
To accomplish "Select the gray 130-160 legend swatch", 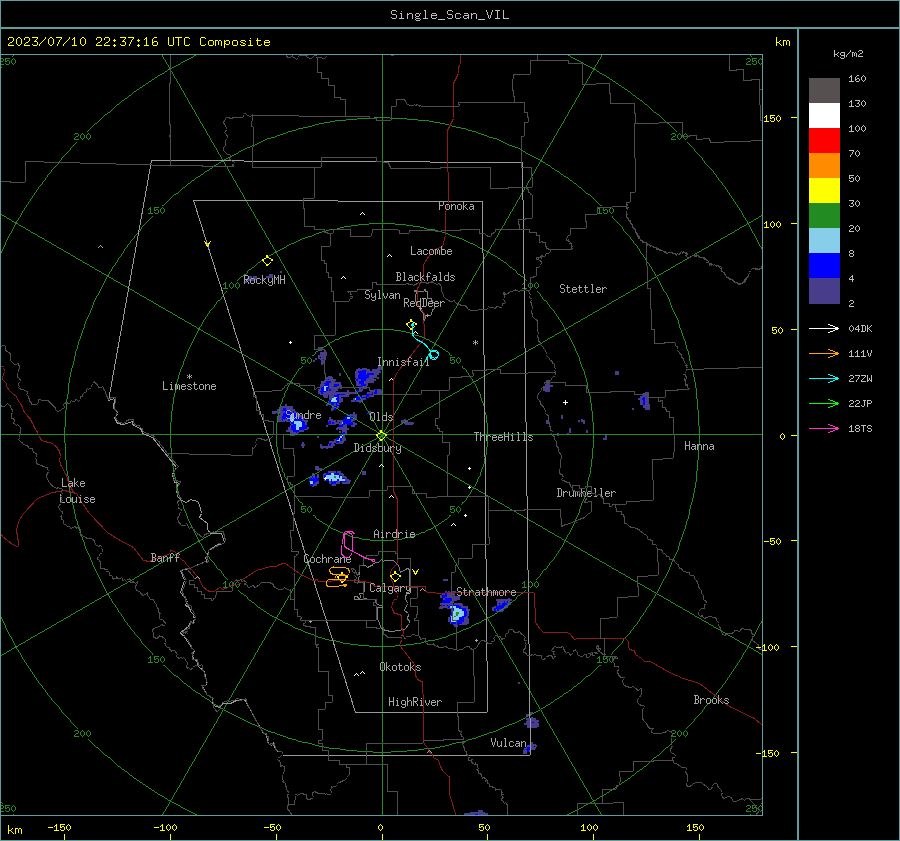I will coord(824,91).
